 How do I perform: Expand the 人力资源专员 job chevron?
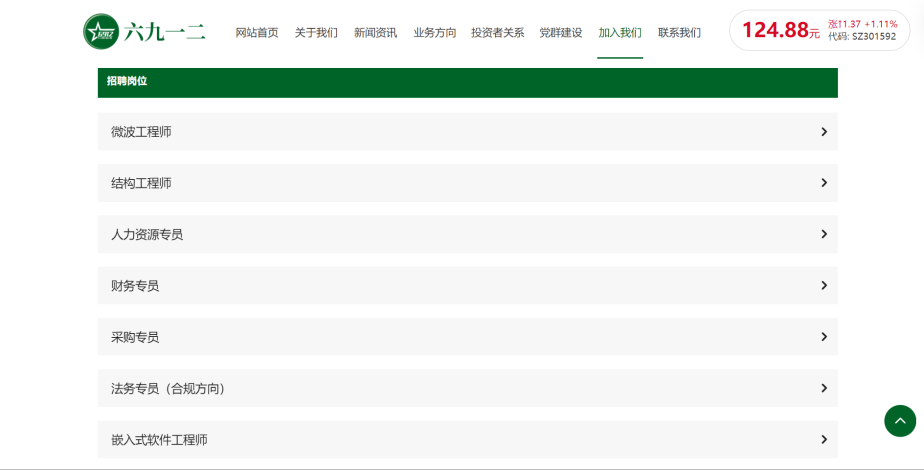824,234
